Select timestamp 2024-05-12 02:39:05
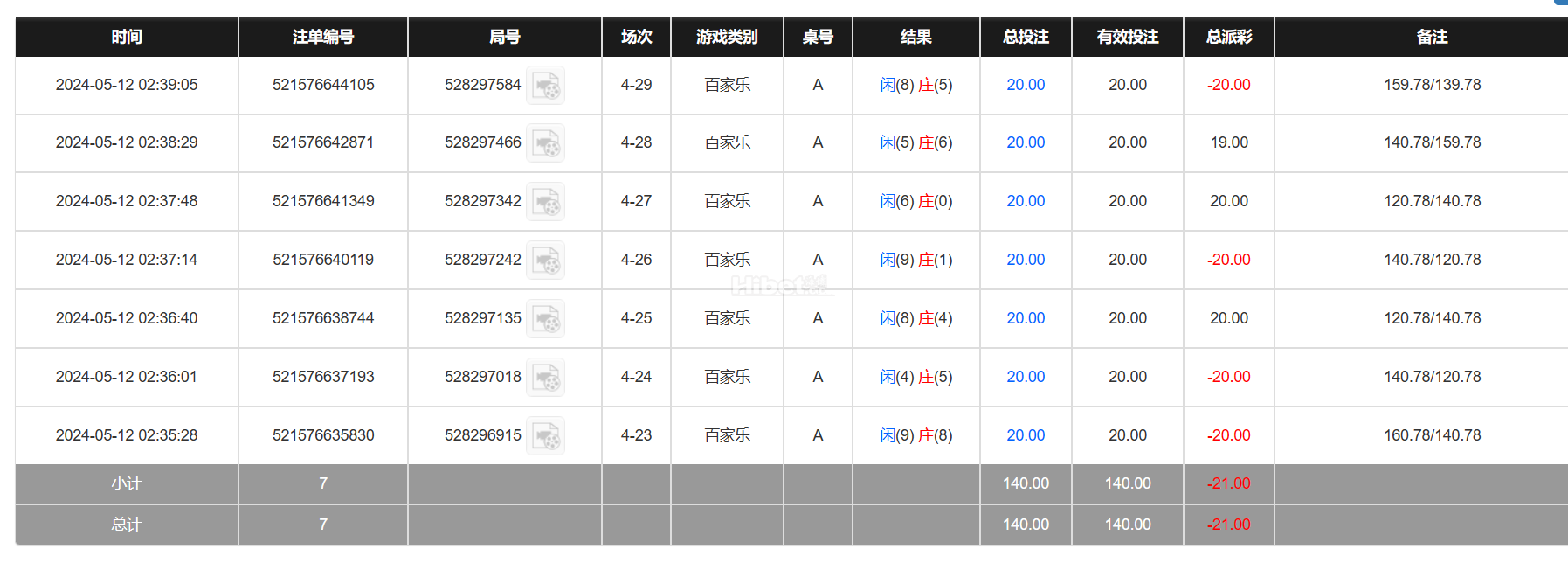The image size is (1568, 570). pos(127,85)
